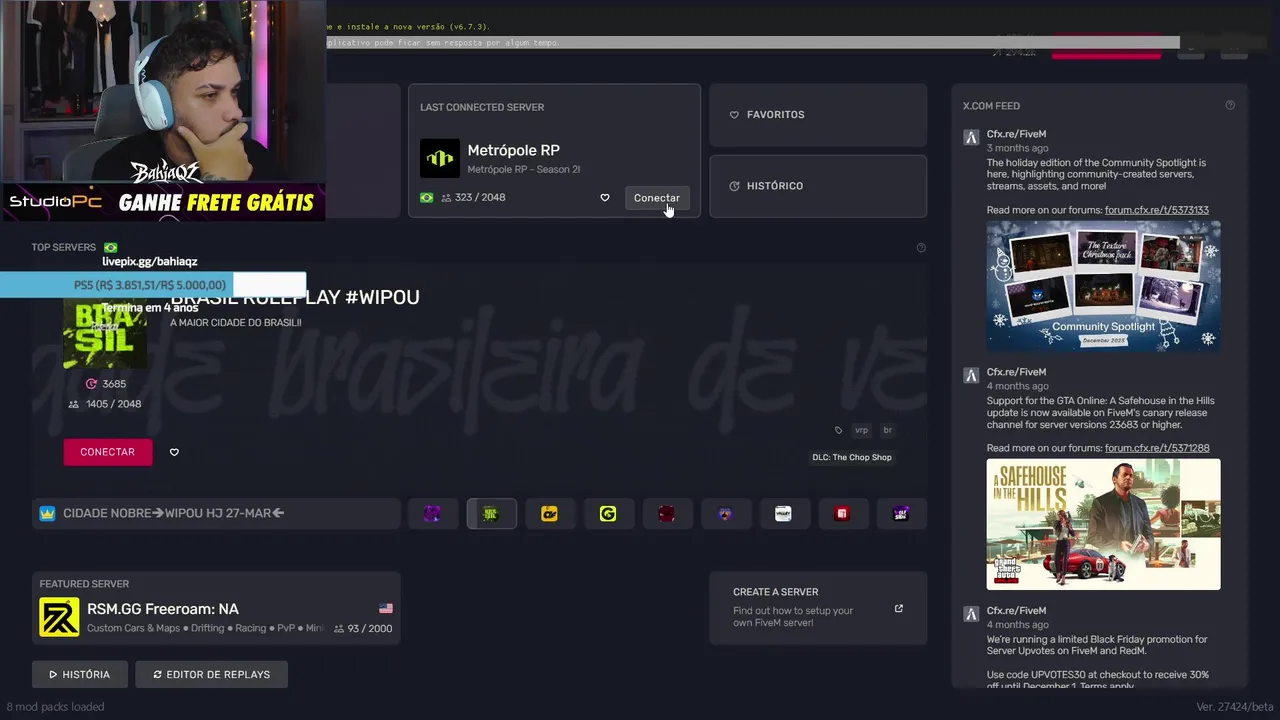Click help icon in TOP SERVERS header
This screenshot has width=1280, height=720.
click(x=921, y=247)
